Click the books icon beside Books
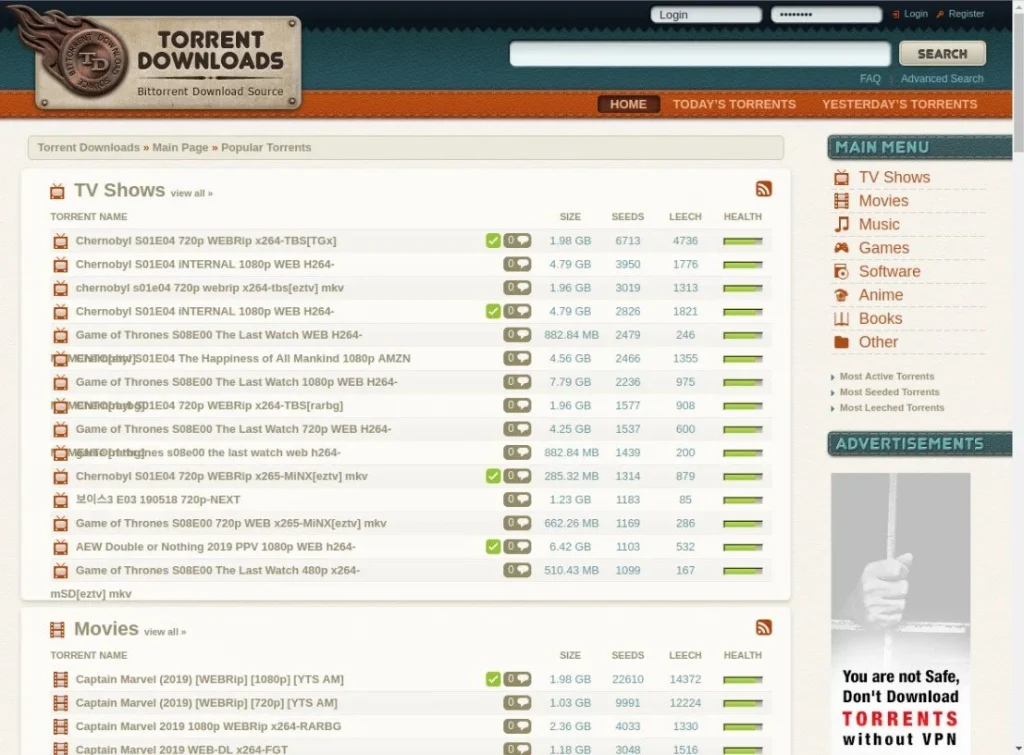Screen dimensions: 1024x755 842,319
